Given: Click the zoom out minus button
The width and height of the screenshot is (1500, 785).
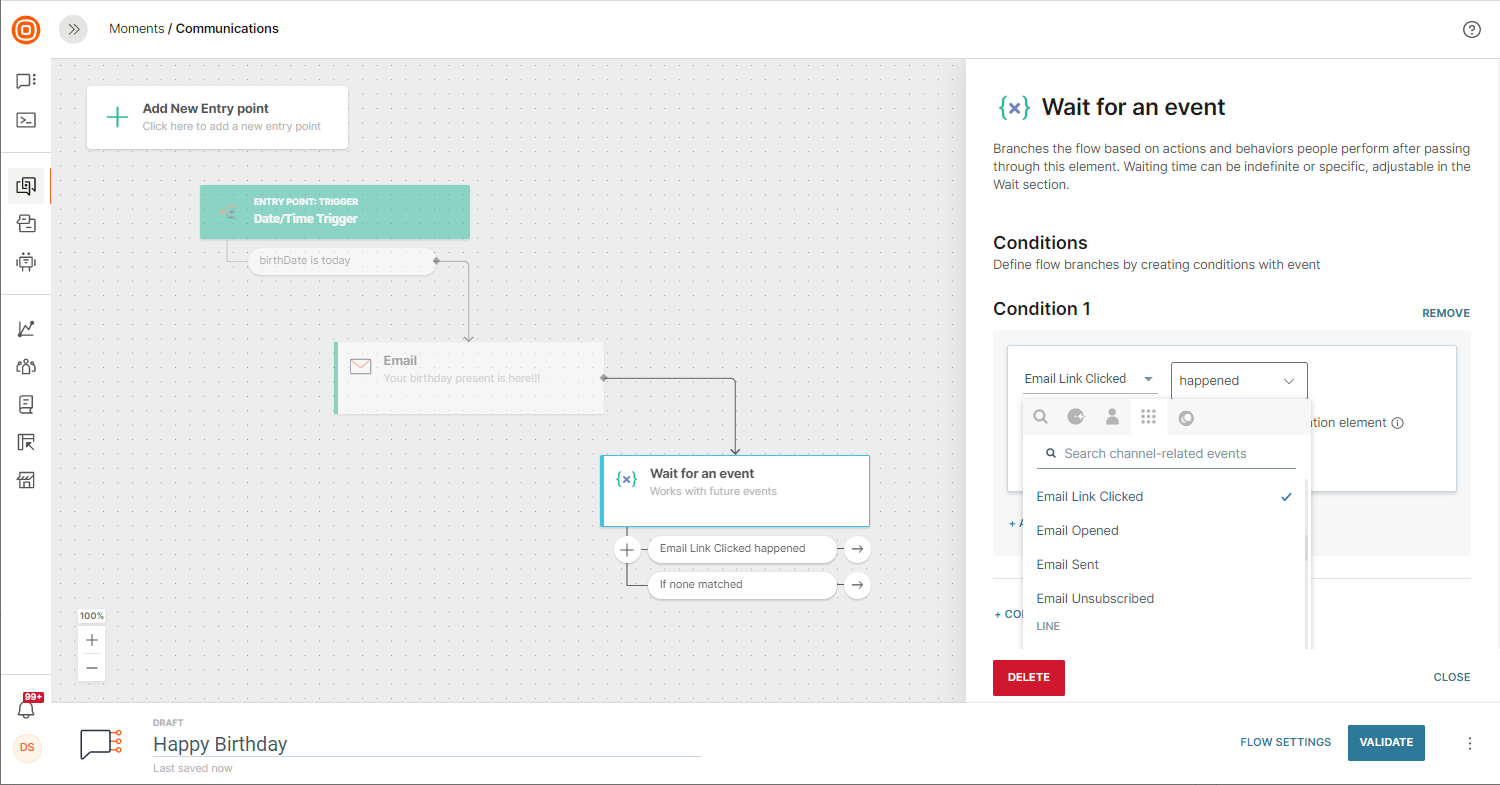Looking at the screenshot, I should (x=92, y=667).
